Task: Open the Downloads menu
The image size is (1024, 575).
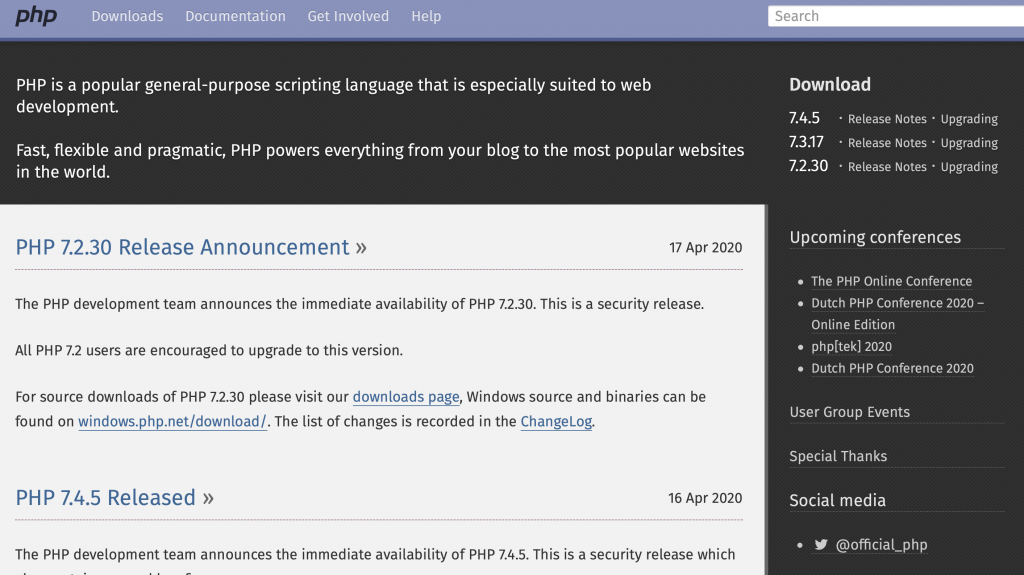Action: point(127,16)
